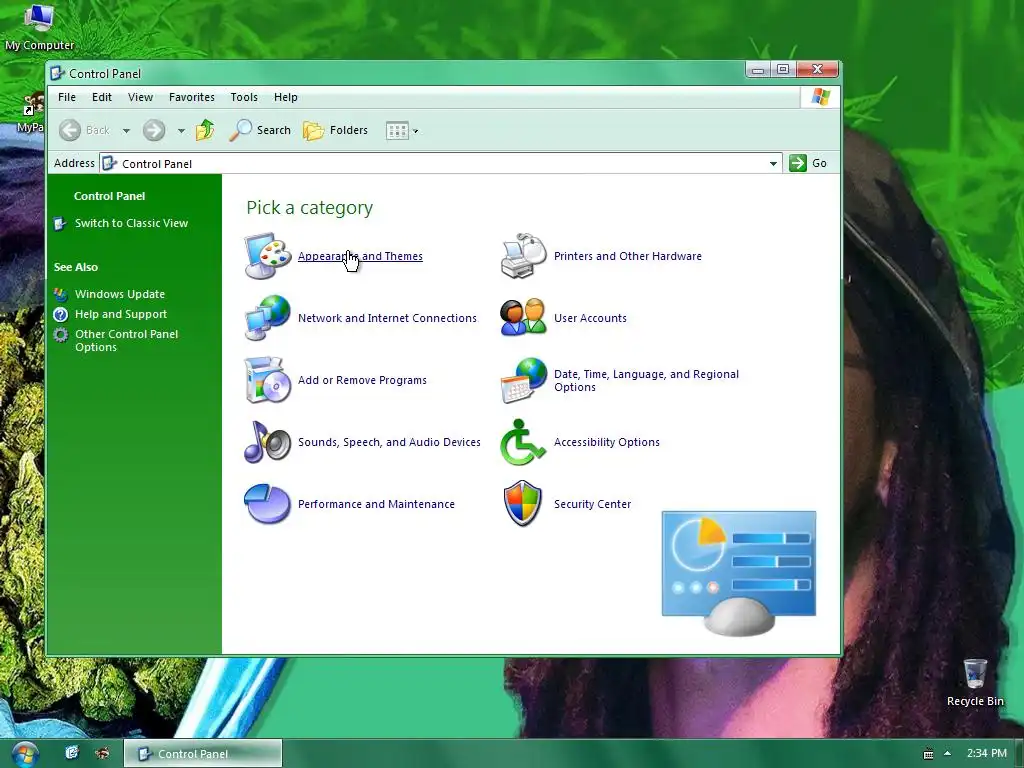The width and height of the screenshot is (1024, 768).
Task: Click the Windows flag logo throbber
Action: click(x=820, y=97)
